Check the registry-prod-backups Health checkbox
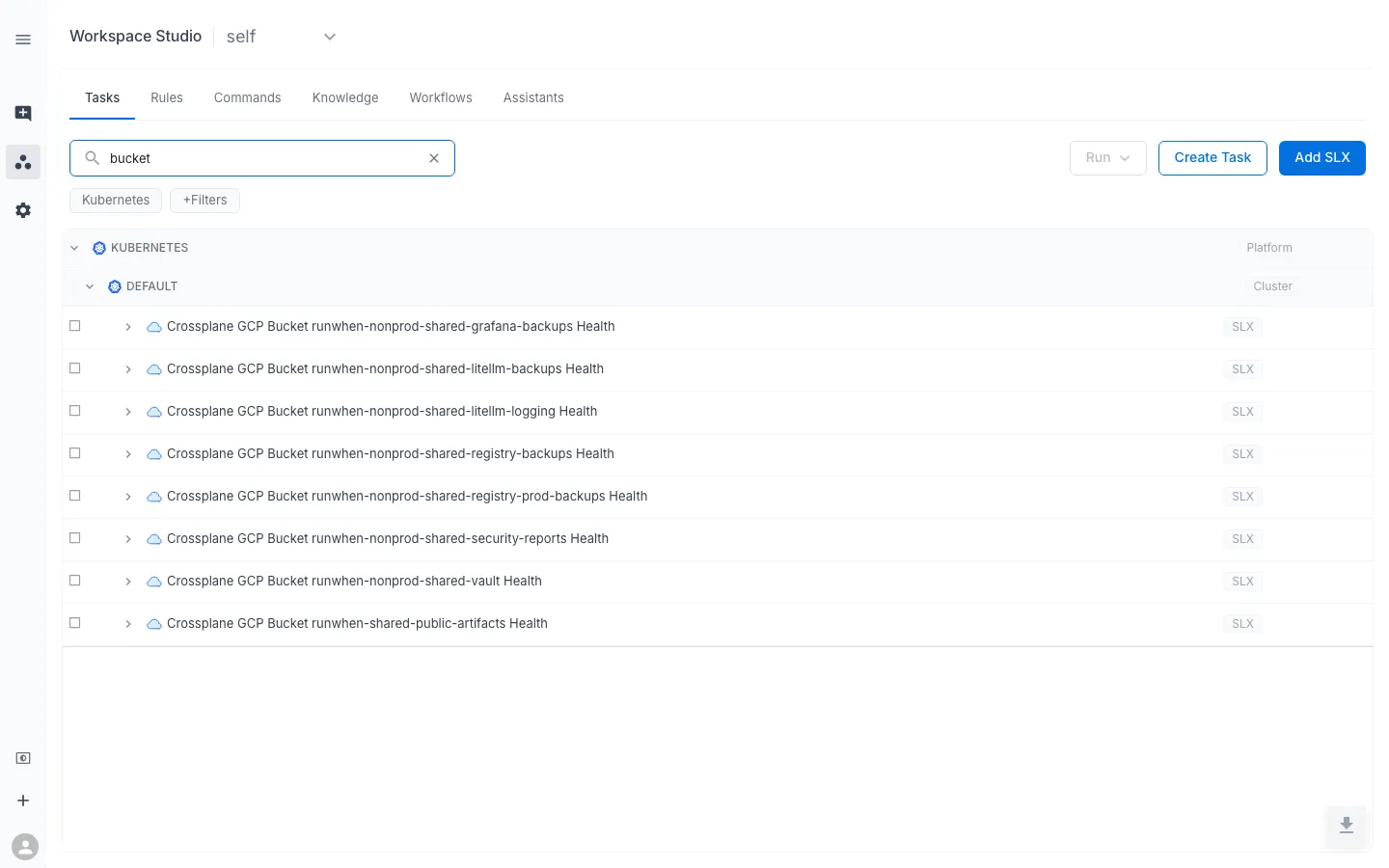The image size is (1389, 868). point(75,496)
